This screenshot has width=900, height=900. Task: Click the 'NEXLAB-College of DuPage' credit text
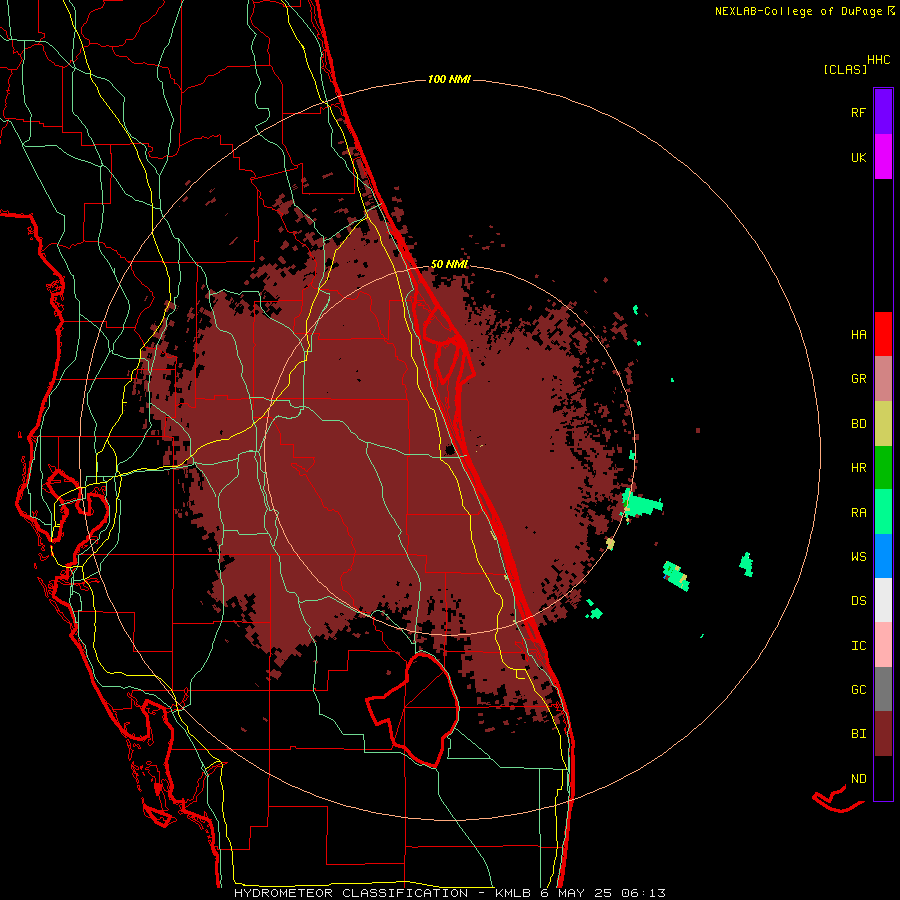click(798, 11)
